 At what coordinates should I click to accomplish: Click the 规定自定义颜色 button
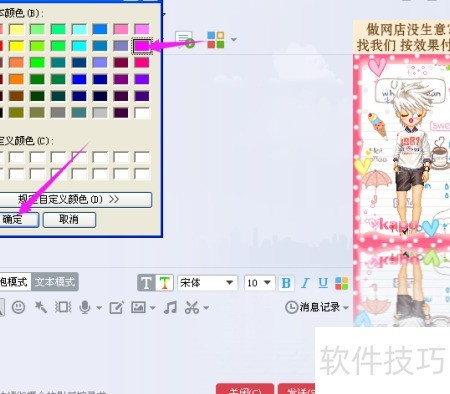75,199
